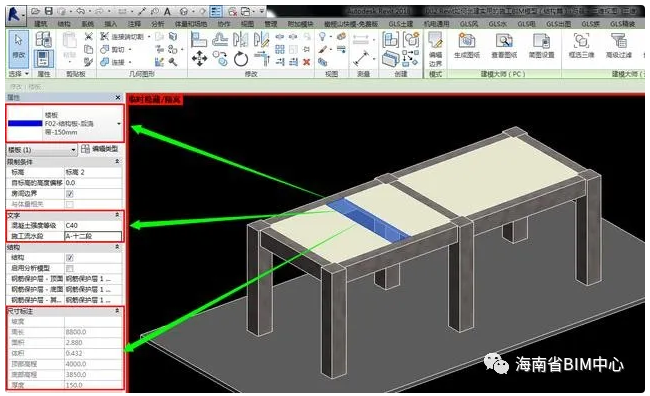
Task: Open the 注释 ribbon tab
Action: 134,24
